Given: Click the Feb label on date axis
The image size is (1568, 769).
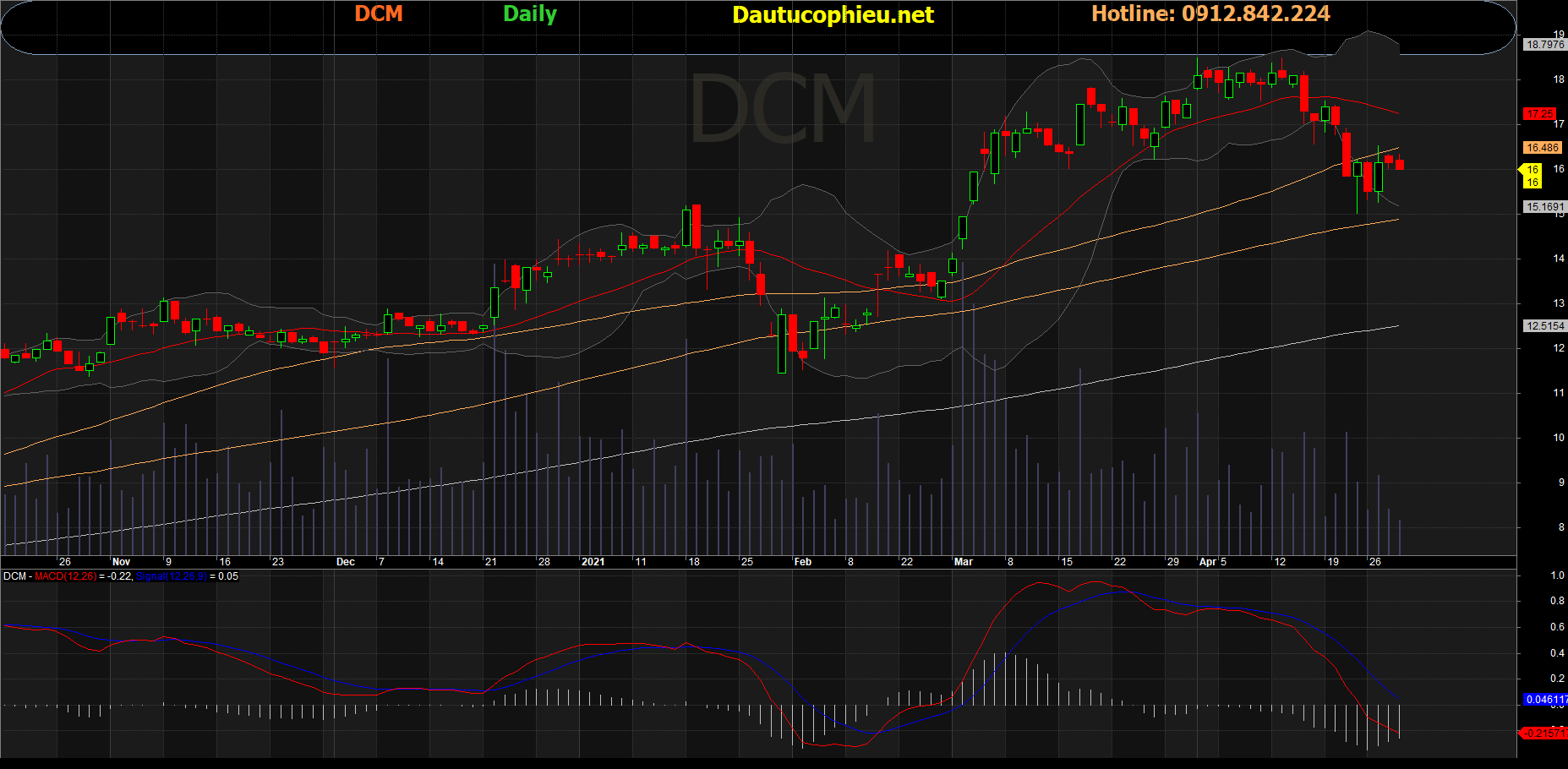Looking at the screenshot, I should point(802,562).
